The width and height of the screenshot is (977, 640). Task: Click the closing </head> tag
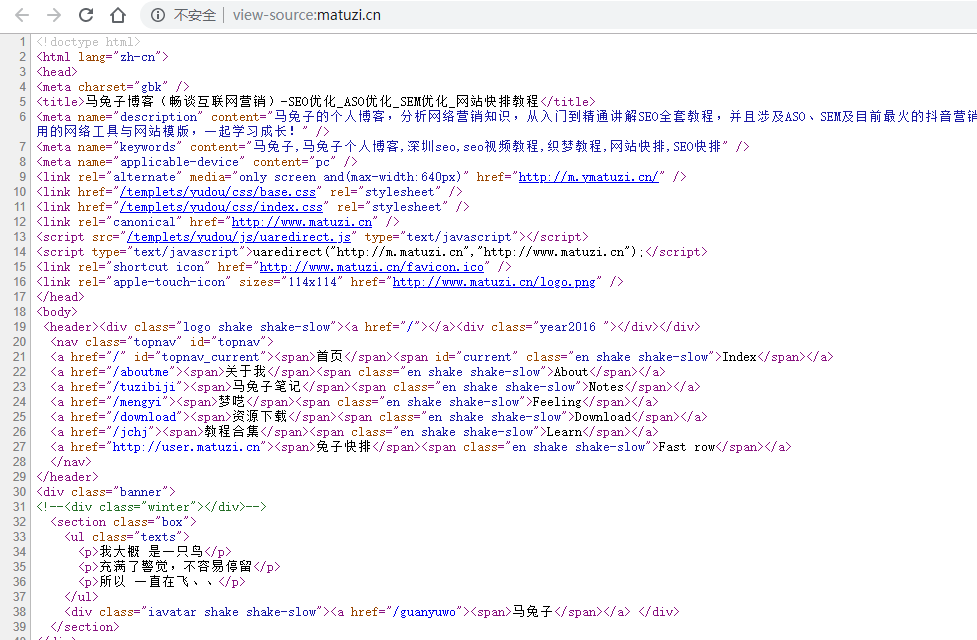click(60, 297)
